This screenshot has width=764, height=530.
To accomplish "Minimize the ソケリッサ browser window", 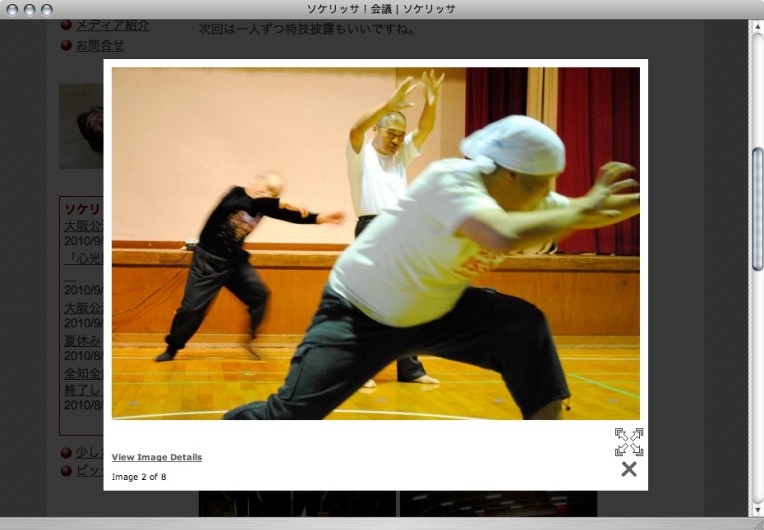I will pos(29,9).
